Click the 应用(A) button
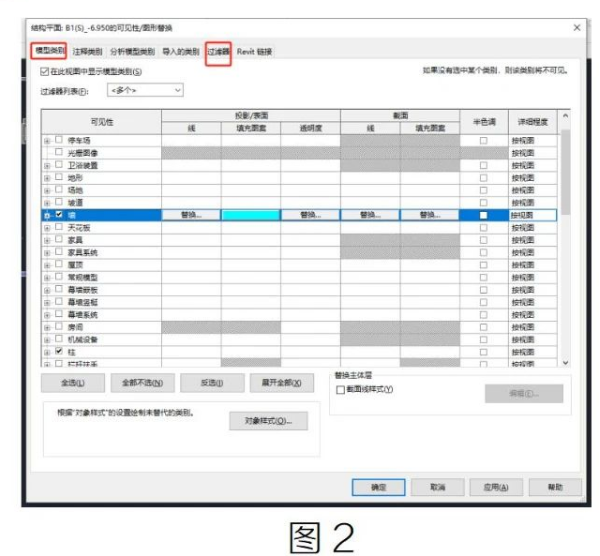 [x=496, y=487]
